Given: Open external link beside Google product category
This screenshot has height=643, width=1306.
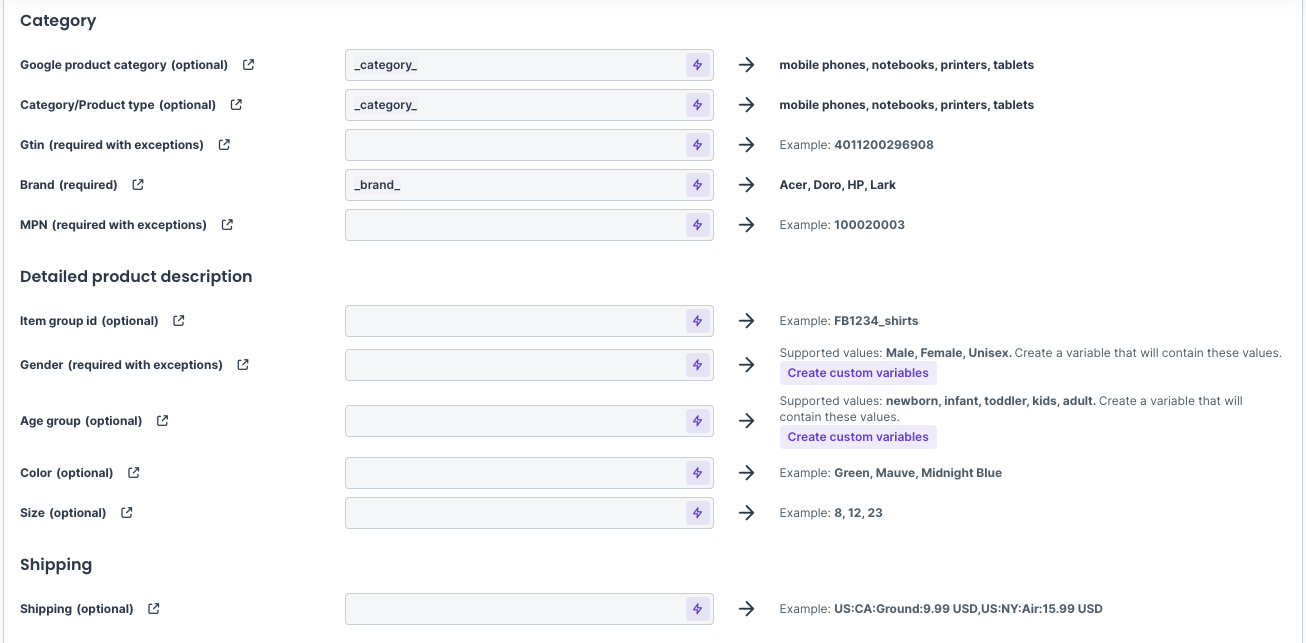Looking at the screenshot, I should [x=249, y=65].
